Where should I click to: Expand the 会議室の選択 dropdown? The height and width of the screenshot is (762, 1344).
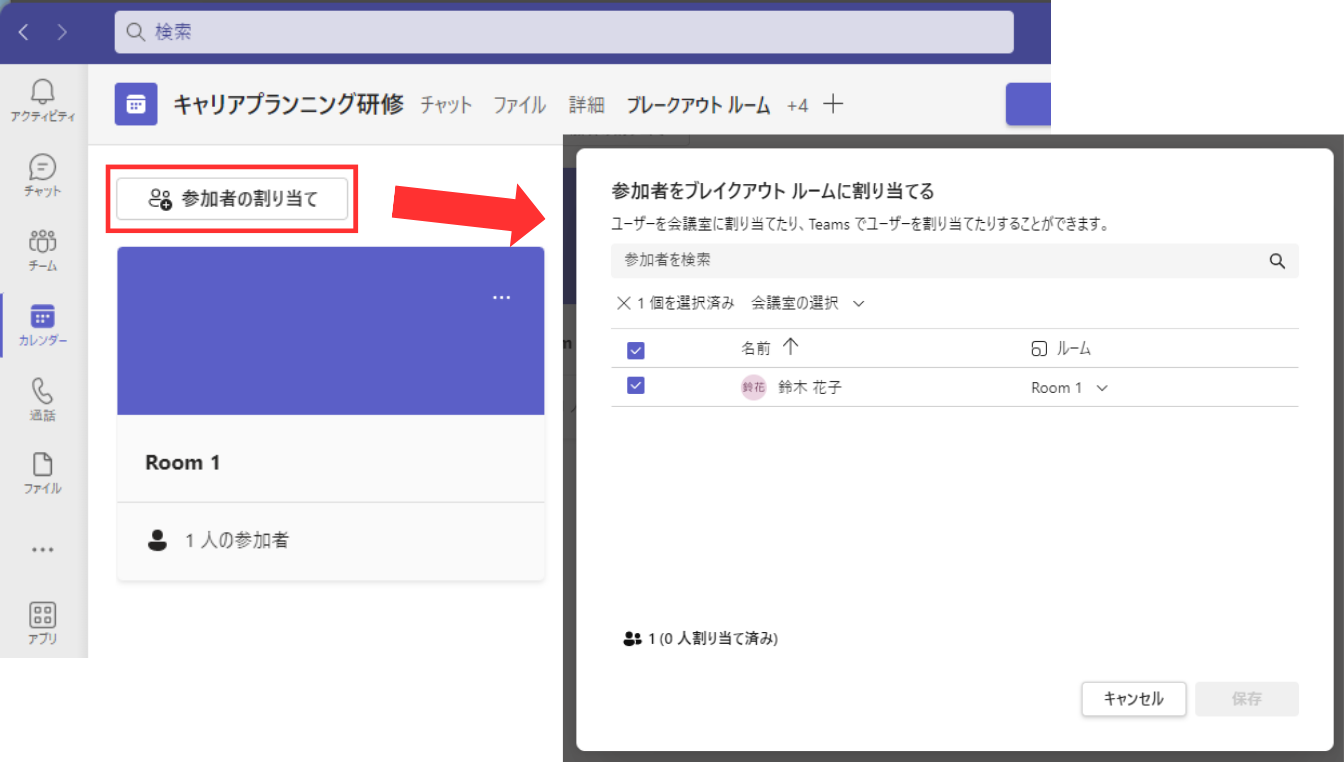(807, 303)
